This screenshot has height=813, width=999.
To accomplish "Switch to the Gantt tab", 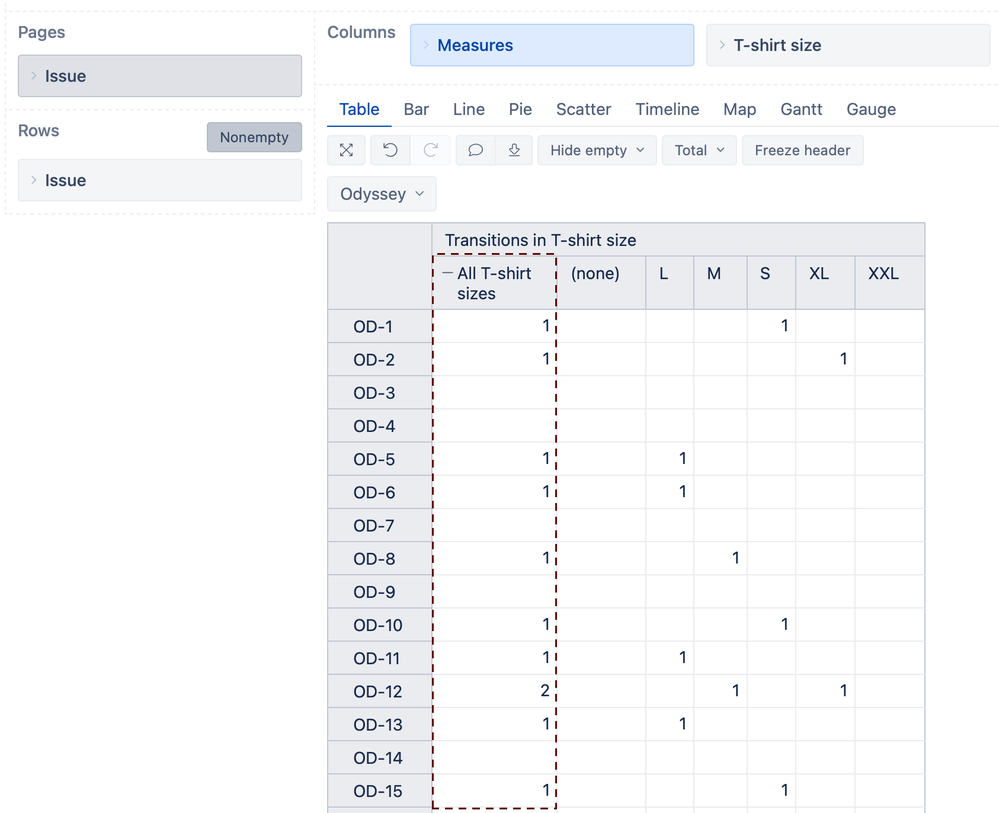I will click(803, 109).
